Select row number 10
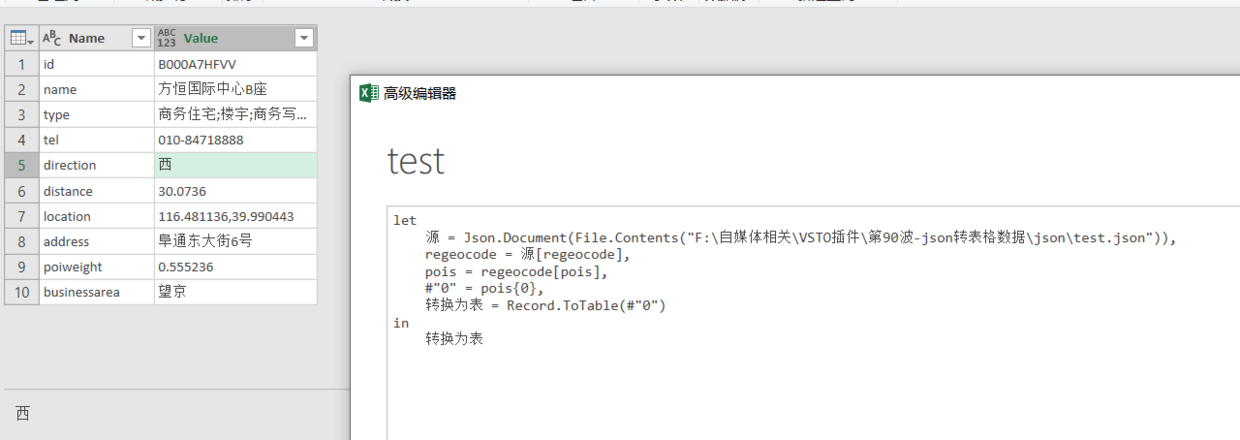 [x=21, y=292]
